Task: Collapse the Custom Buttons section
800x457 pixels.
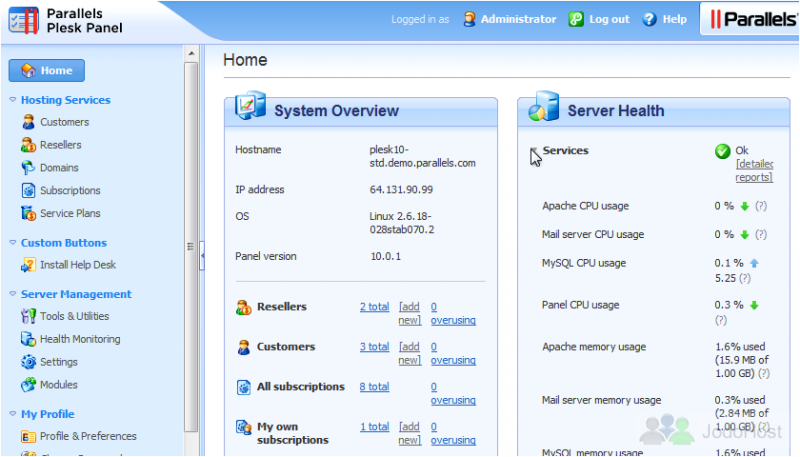Action: (x=13, y=243)
